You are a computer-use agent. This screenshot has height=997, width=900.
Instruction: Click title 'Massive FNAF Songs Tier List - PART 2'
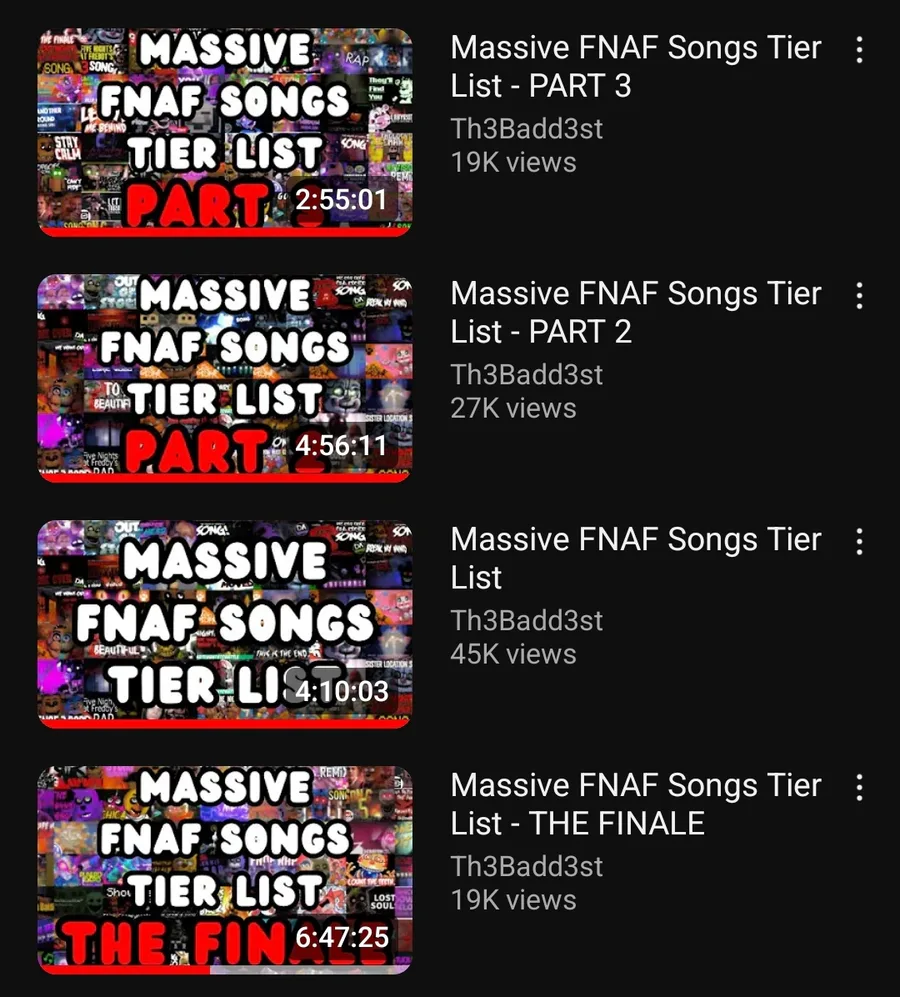tap(636, 313)
